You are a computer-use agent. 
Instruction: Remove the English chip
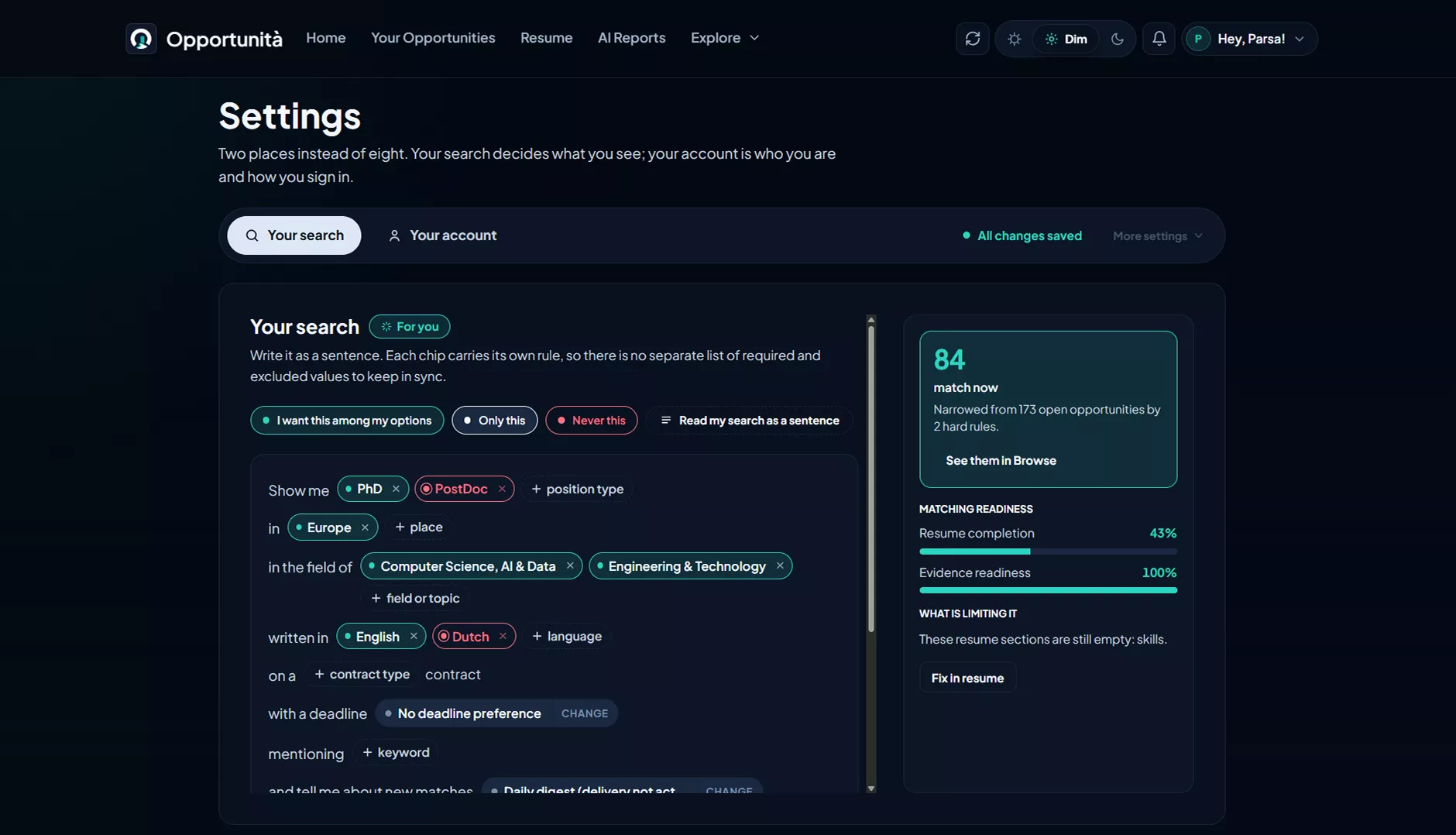[414, 637]
